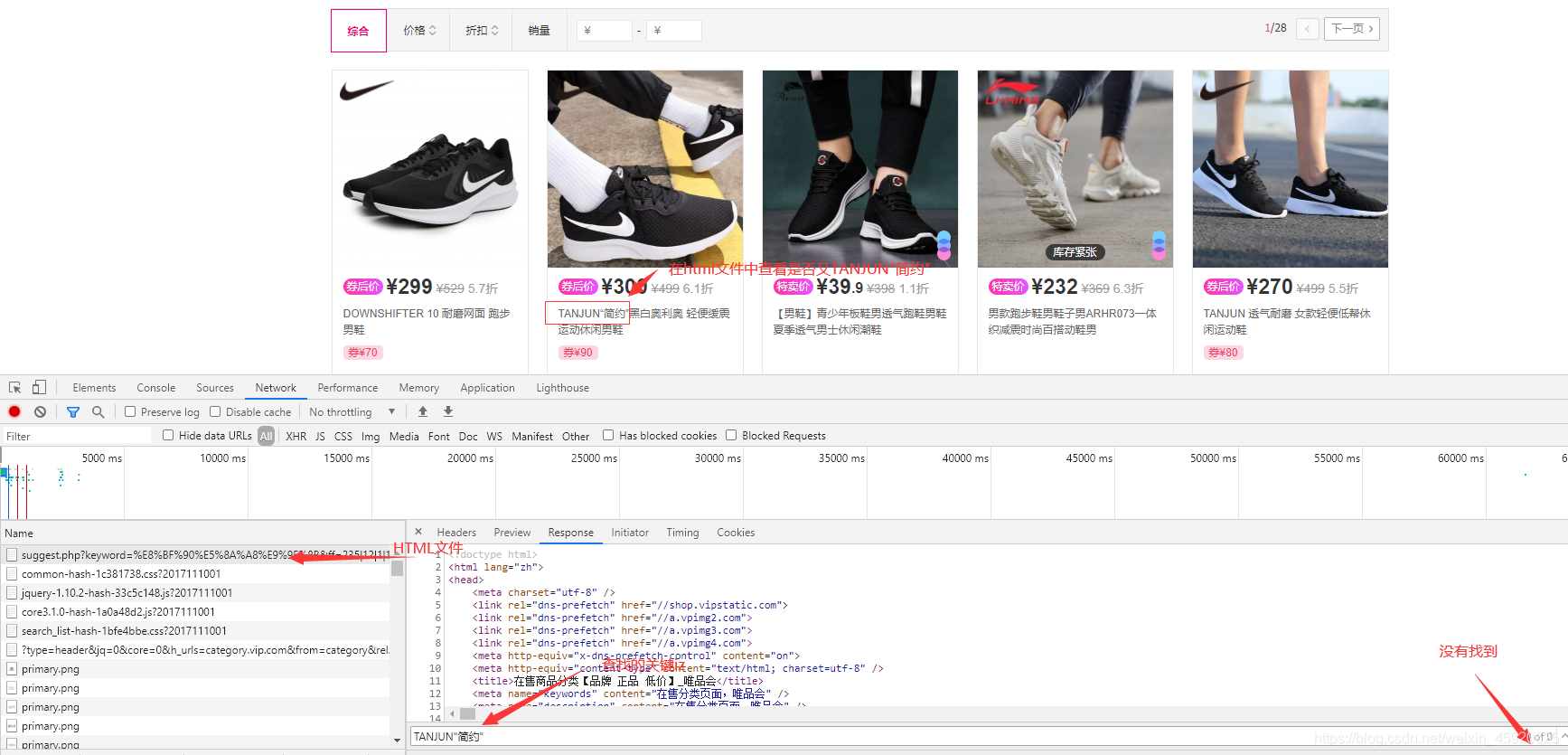The height and width of the screenshot is (755, 1568).
Task: Select the ?type=header&jq=0 request row
Action: [197, 649]
